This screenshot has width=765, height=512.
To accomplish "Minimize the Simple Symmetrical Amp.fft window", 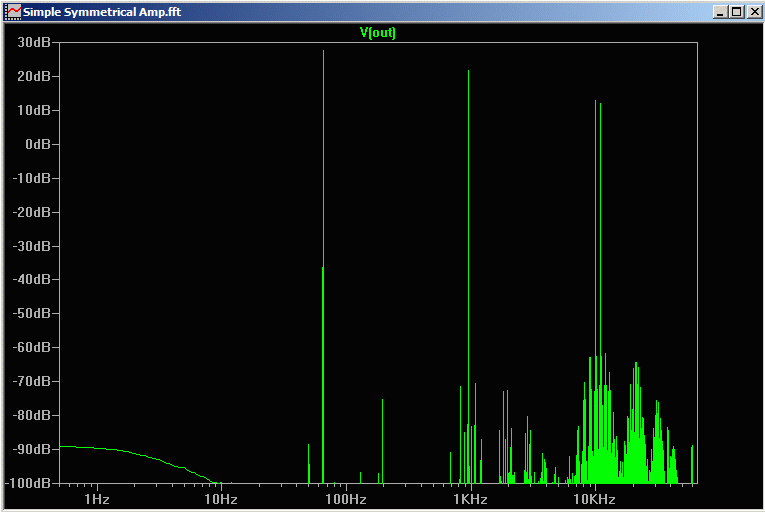I will (x=720, y=12).
